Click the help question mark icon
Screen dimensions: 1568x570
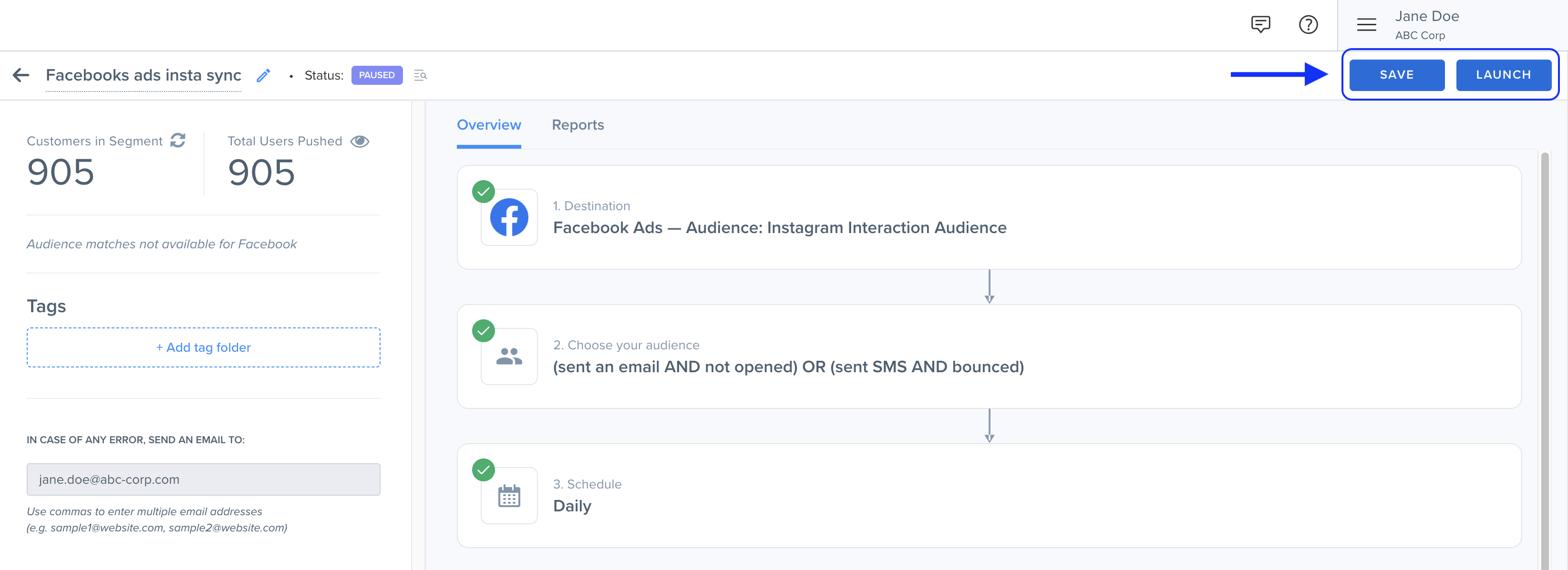coord(1308,24)
